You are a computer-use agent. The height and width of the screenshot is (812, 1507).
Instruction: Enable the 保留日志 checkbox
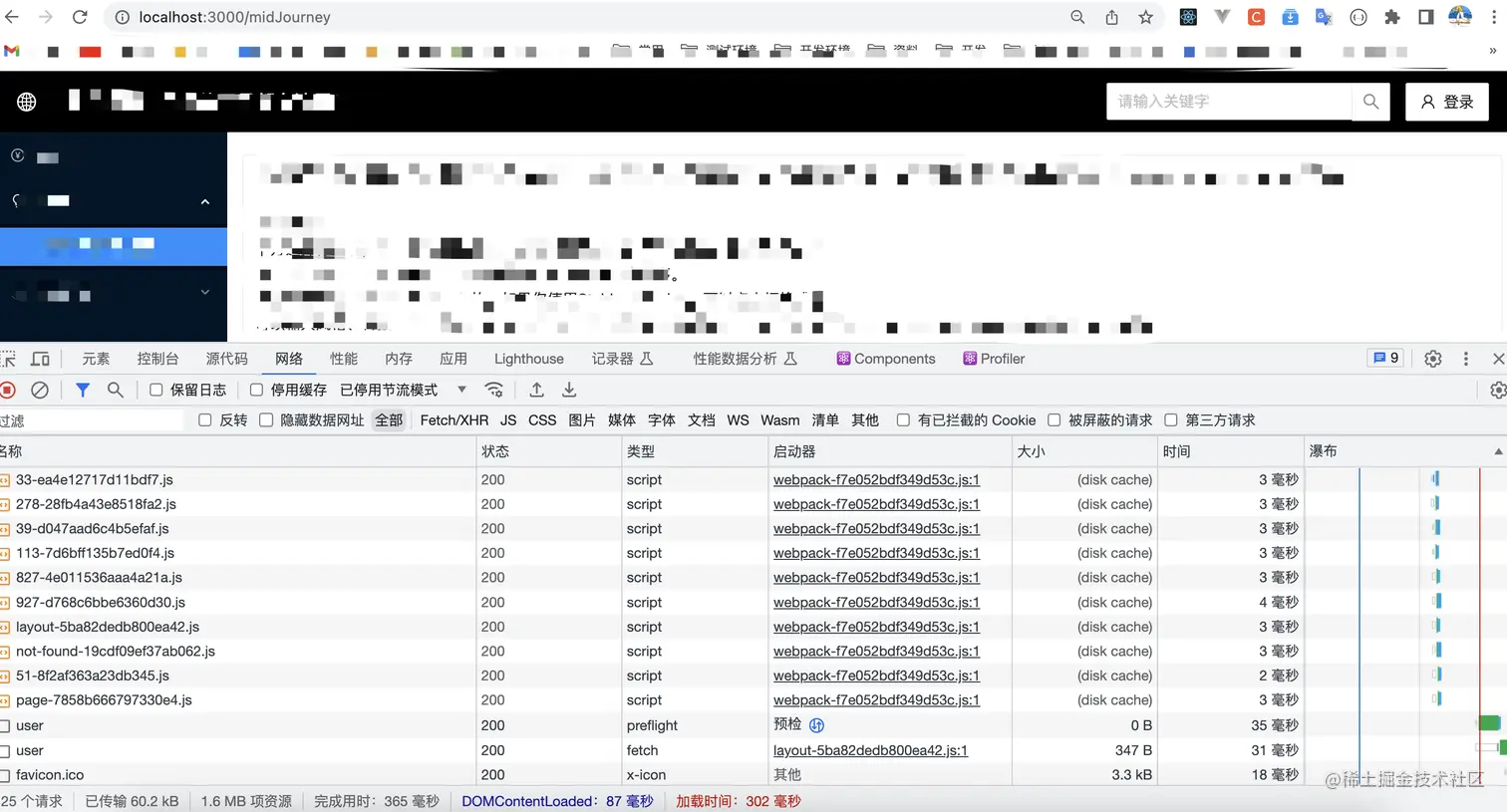tap(156, 390)
